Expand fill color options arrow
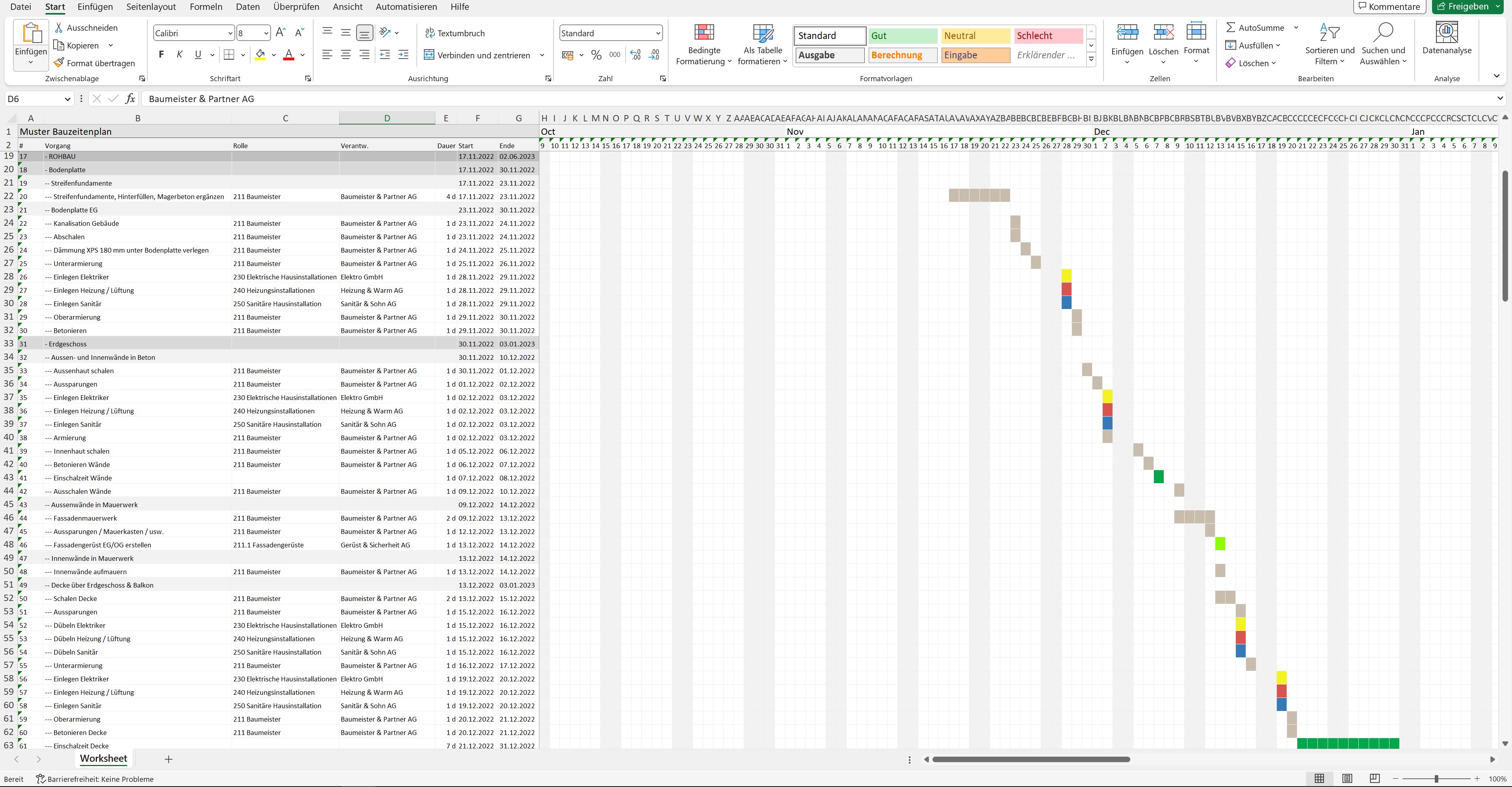Viewport: 1512px width, 787px height. click(x=273, y=55)
